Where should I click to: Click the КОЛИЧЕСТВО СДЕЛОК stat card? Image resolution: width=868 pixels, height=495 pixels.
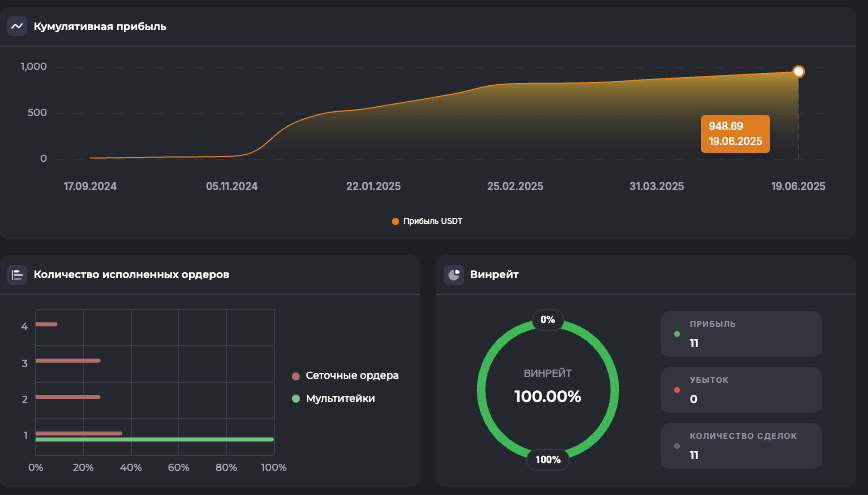click(741, 446)
